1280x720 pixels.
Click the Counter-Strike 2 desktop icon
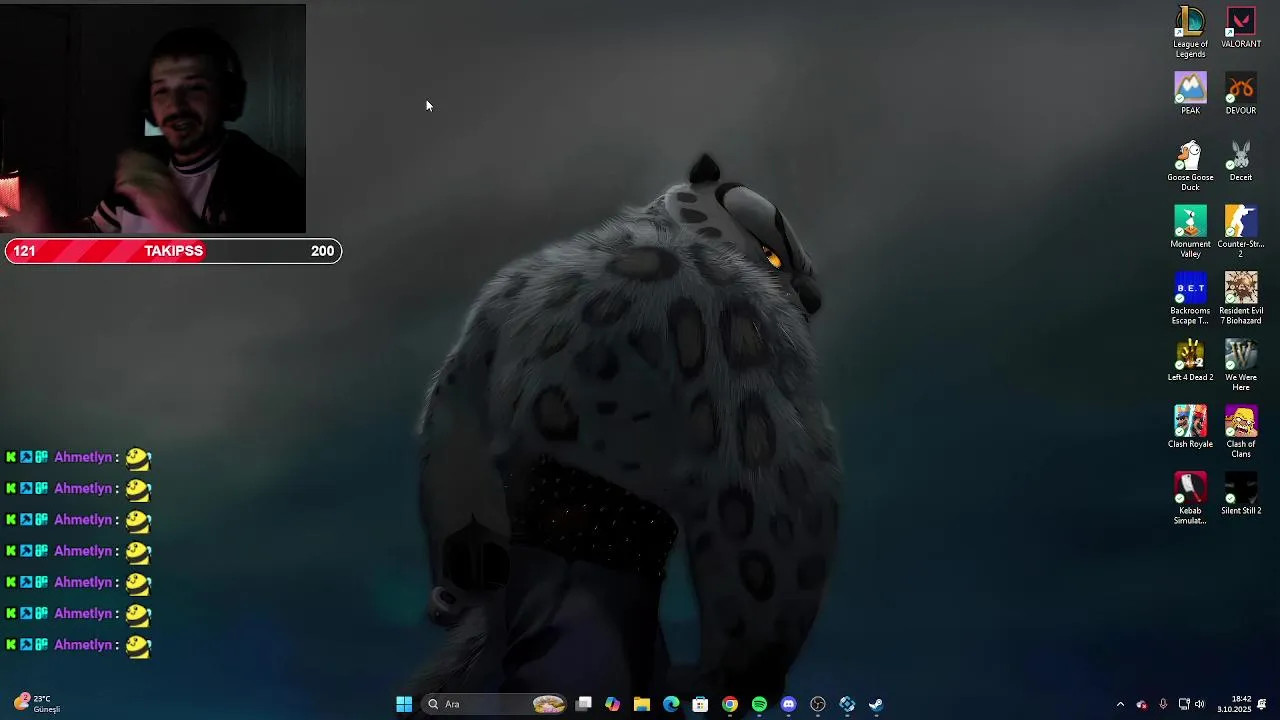[x=1241, y=231]
